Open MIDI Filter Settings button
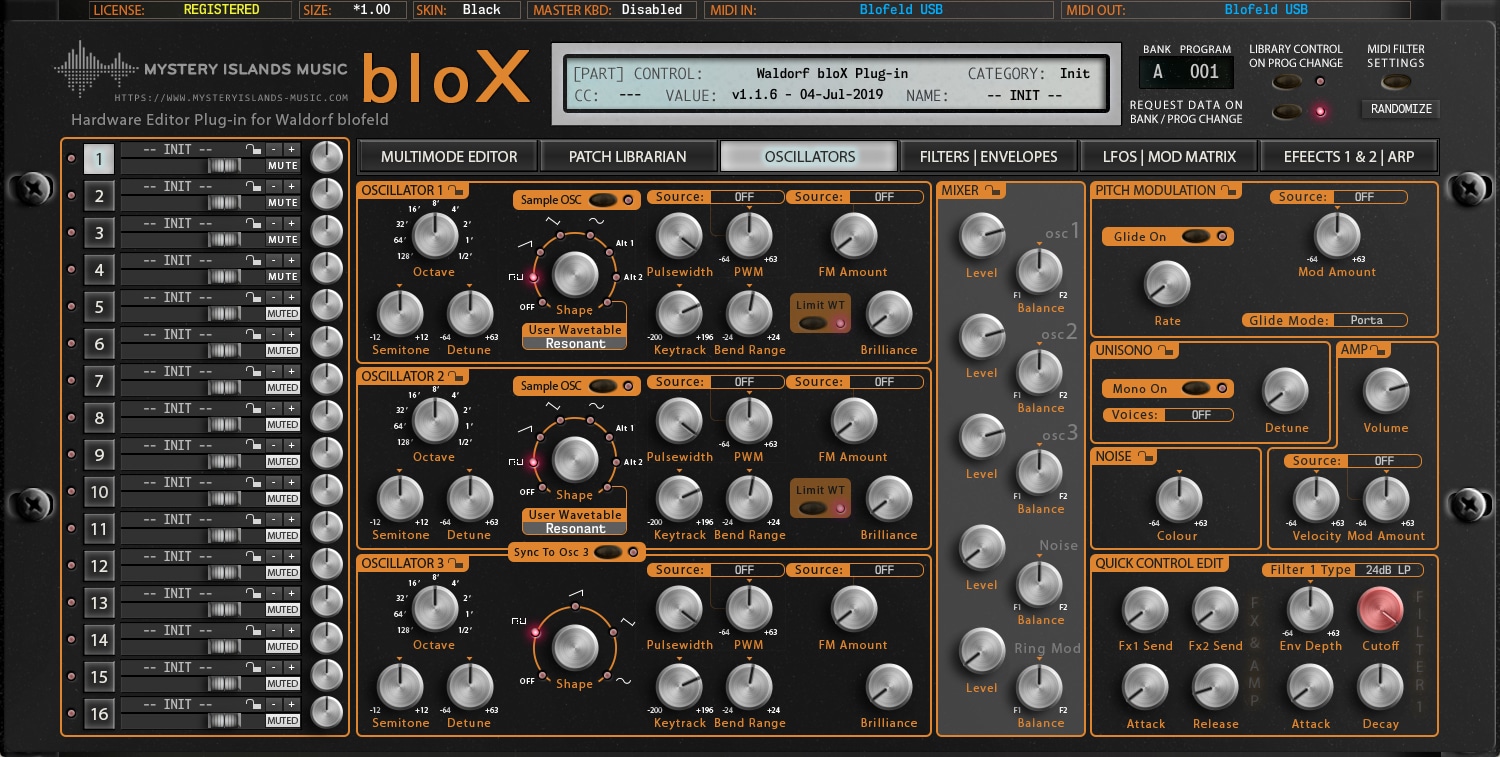The image size is (1500, 757). [x=1396, y=82]
